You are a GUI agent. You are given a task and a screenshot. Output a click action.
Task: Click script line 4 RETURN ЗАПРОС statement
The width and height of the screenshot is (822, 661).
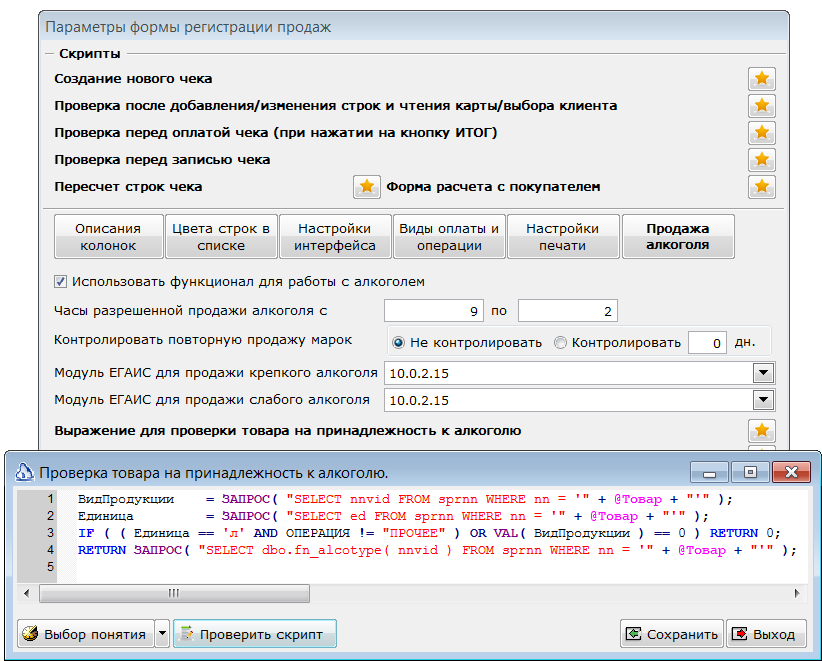click(x=437, y=550)
